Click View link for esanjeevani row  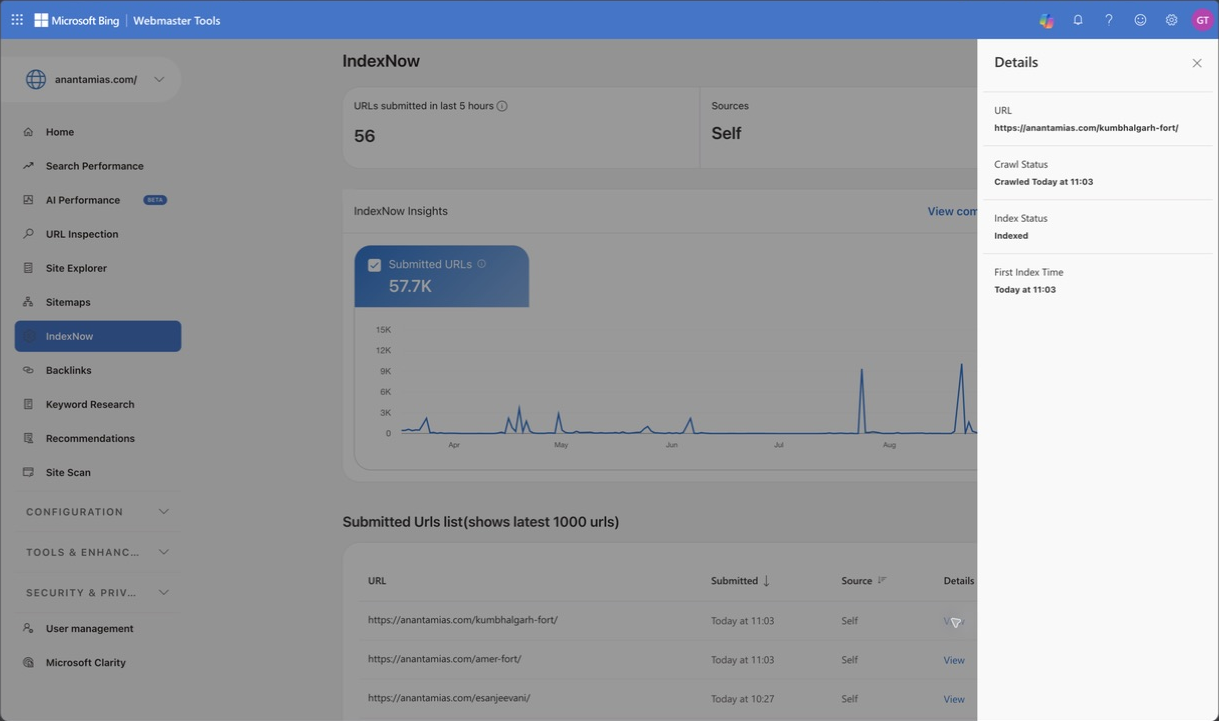(x=954, y=699)
